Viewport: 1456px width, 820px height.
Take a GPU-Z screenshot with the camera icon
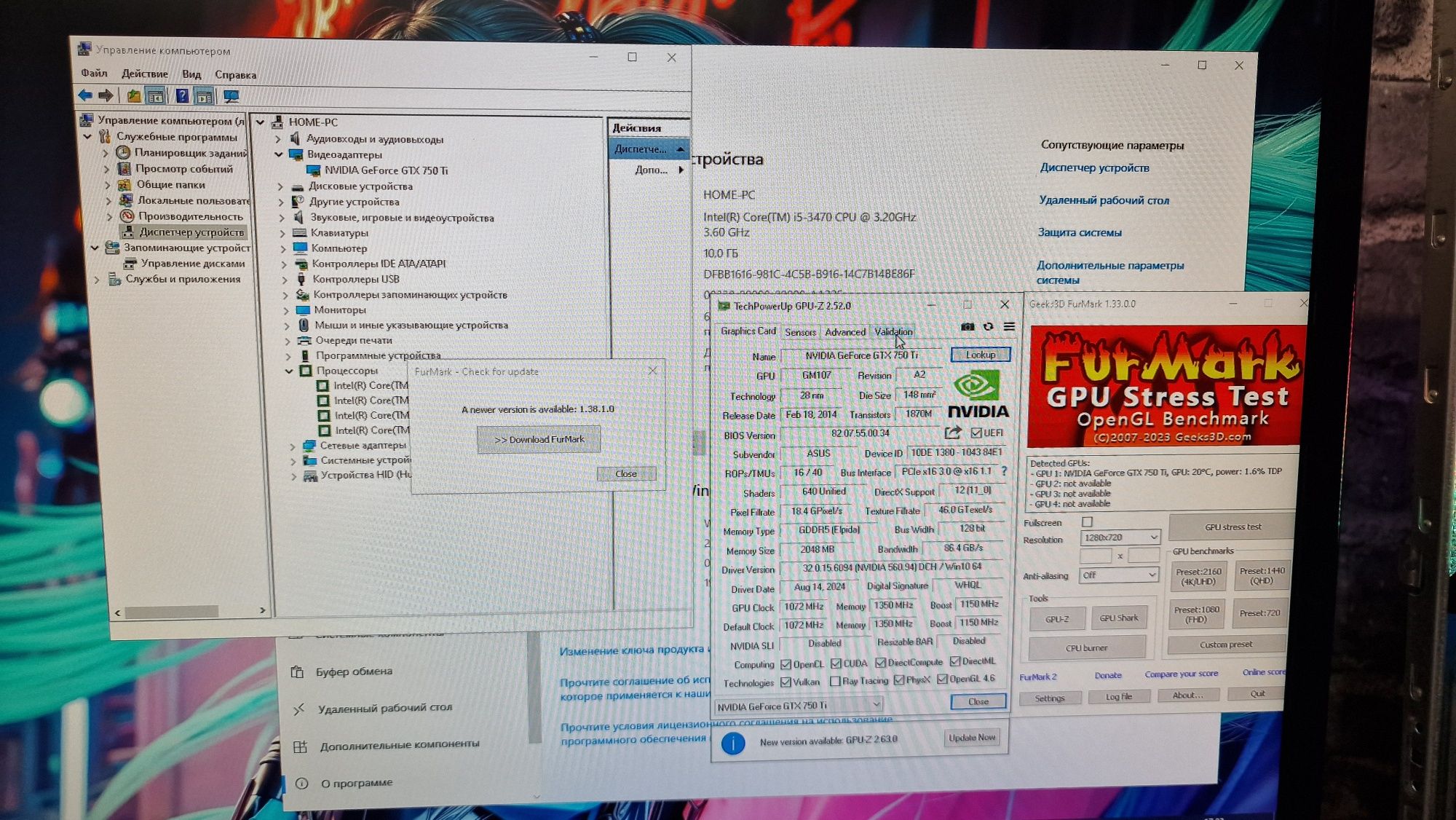(968, 326)
